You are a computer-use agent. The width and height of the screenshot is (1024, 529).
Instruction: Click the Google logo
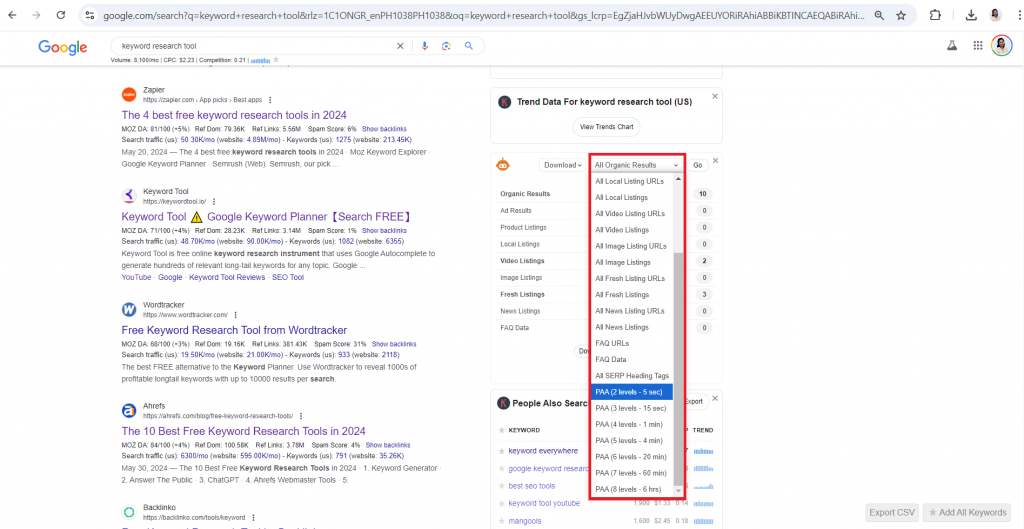click(x=63, y=47)
